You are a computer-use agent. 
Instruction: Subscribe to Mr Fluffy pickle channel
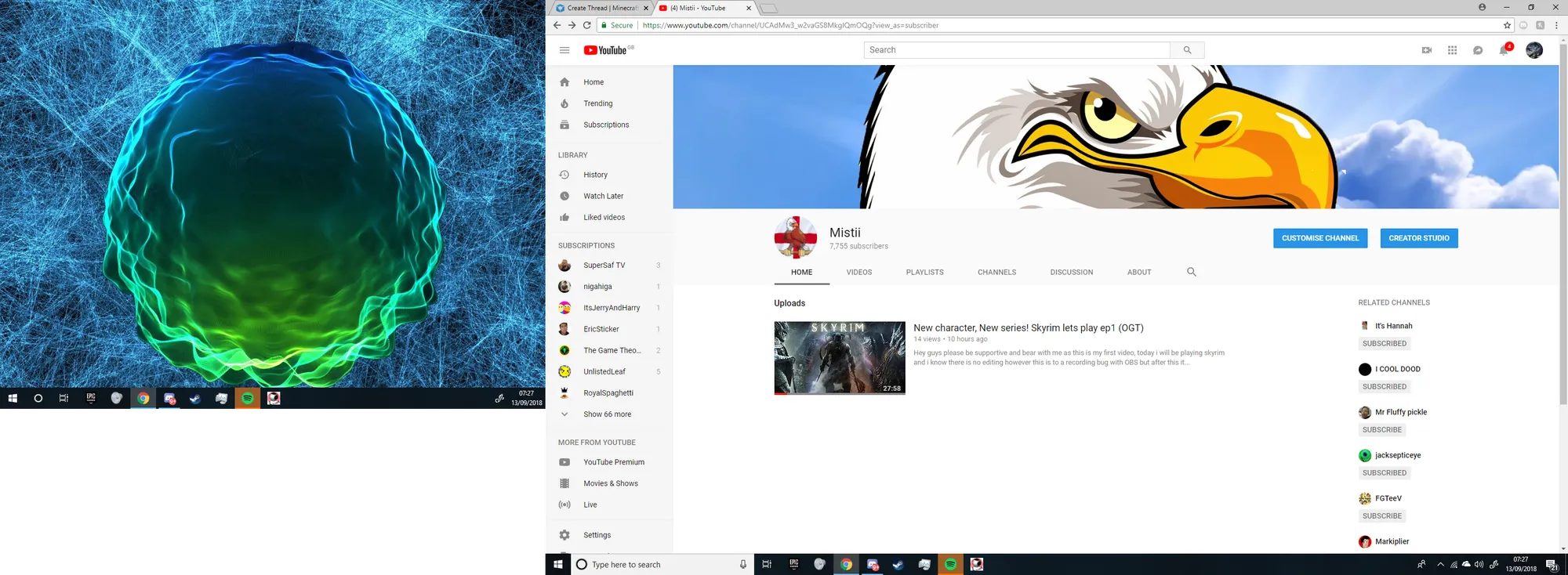click(1381, 430)
